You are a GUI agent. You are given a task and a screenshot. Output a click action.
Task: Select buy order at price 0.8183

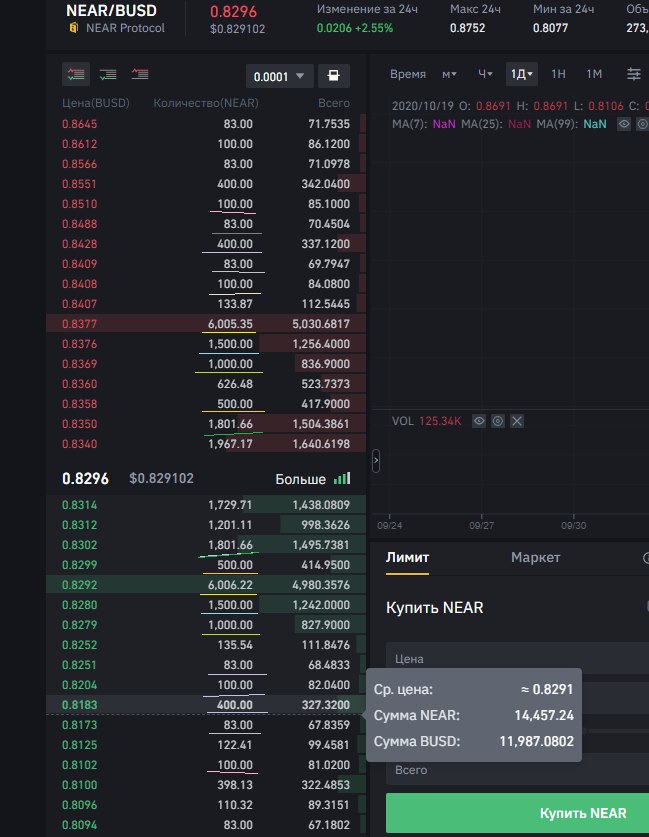point(206,705)
